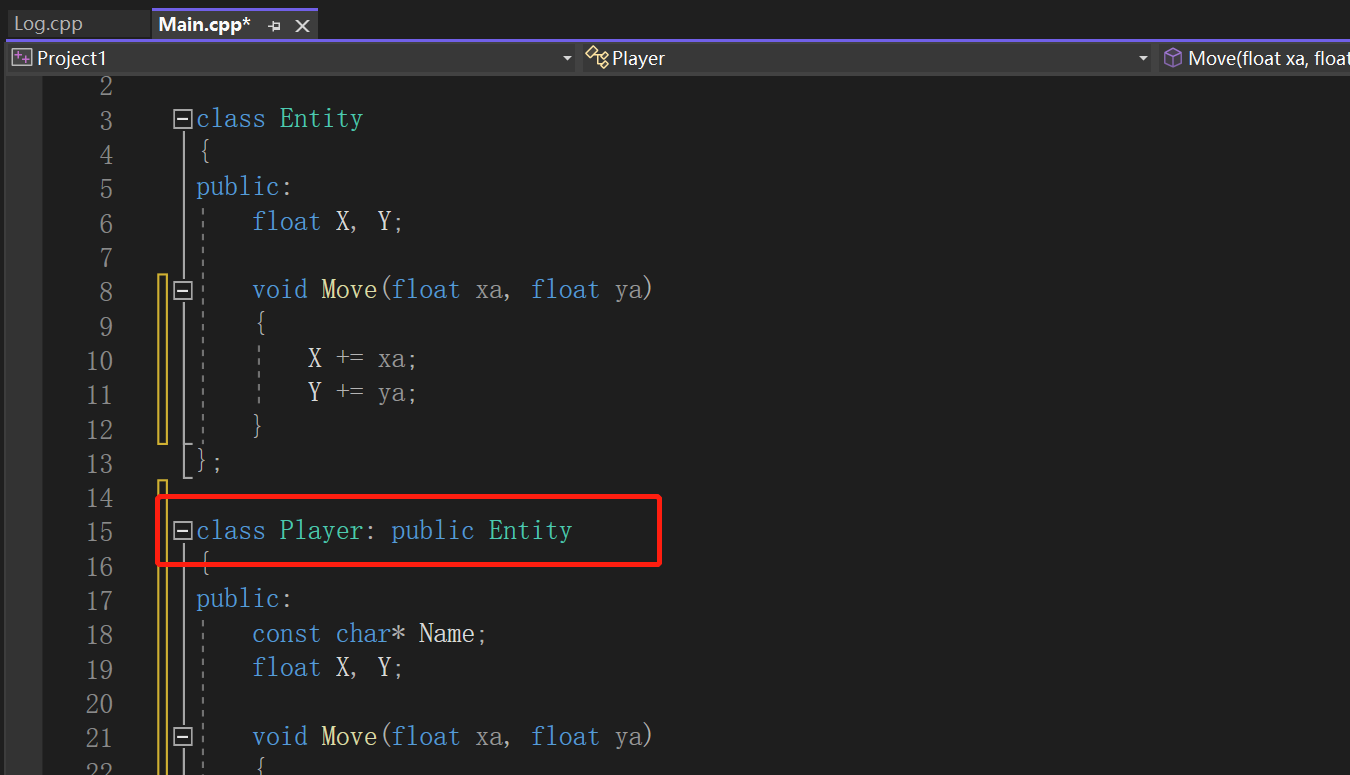Select the Main.cpp* tab

[204, 24]
